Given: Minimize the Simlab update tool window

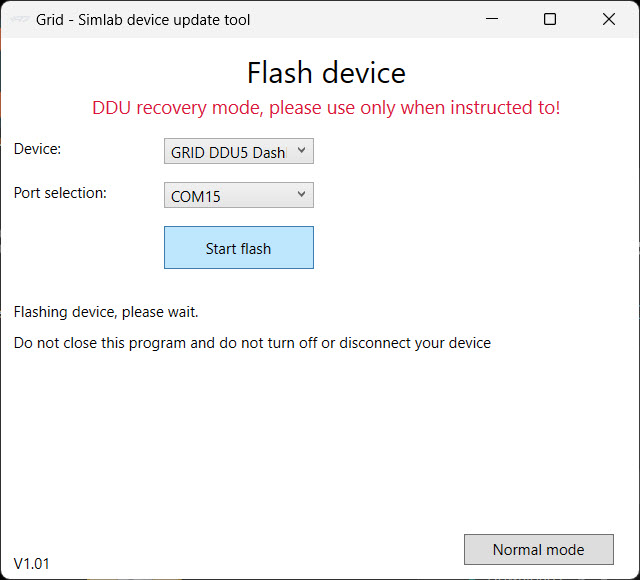Looking at the screenshot, I should (x=492, y=19).
